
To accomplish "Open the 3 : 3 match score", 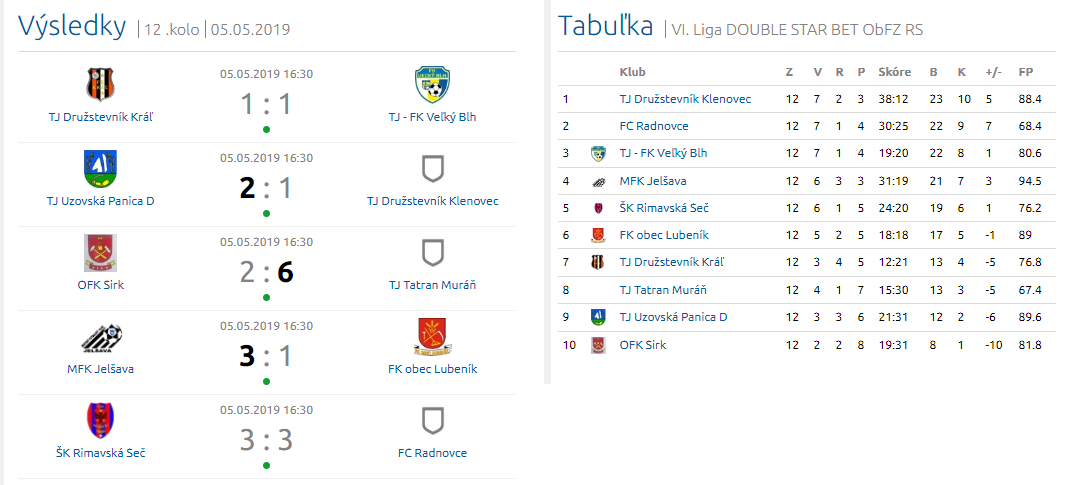I will coord(266,440).
